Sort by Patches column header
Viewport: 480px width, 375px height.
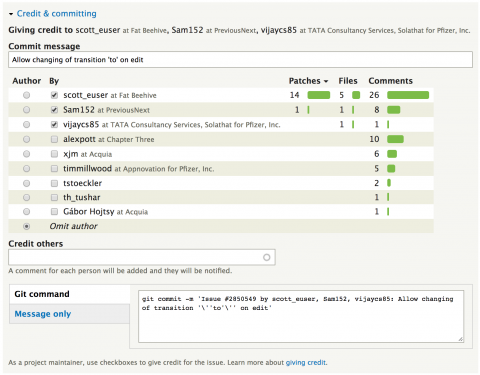click(308, 81)
